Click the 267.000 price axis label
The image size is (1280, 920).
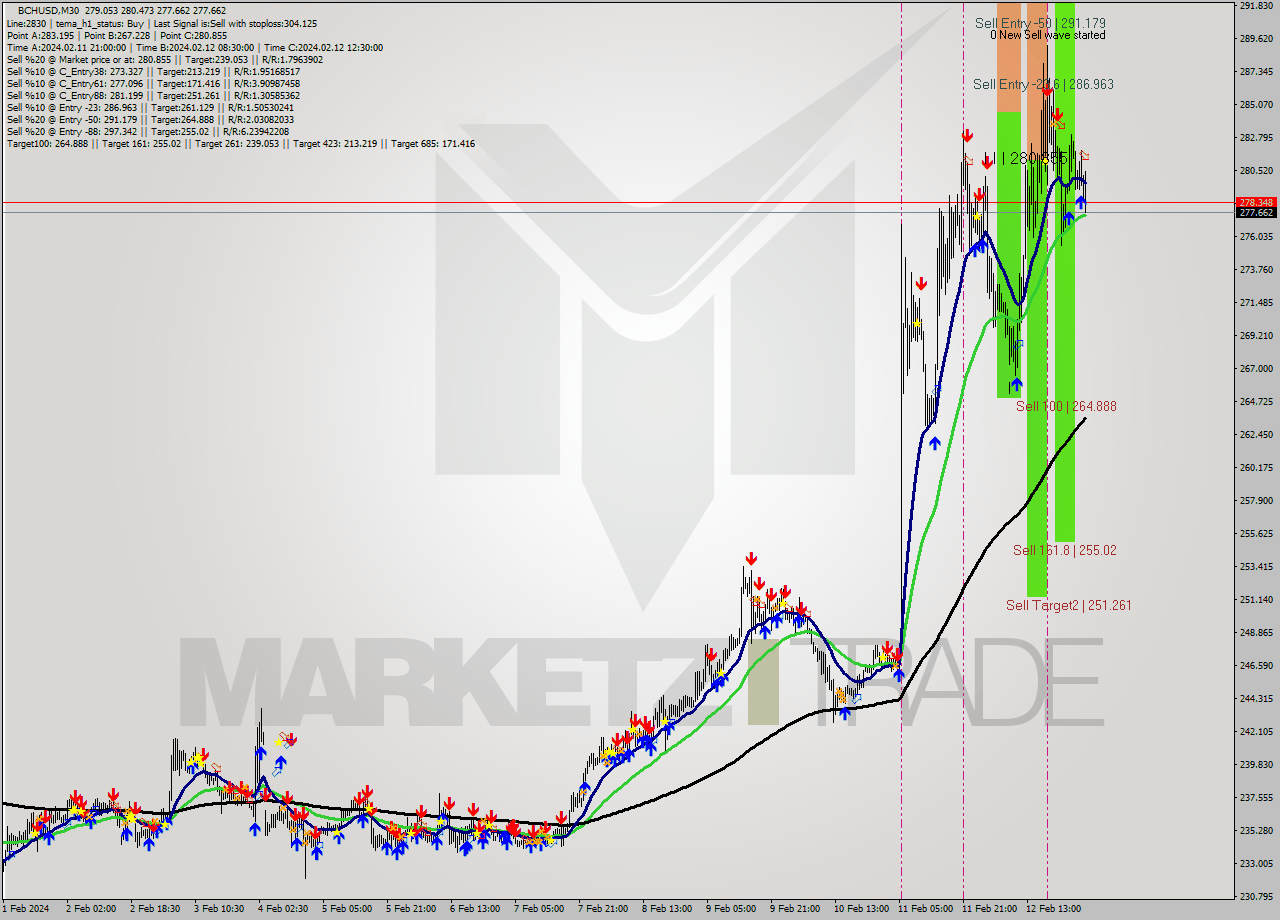click(x=1256, y=368)
